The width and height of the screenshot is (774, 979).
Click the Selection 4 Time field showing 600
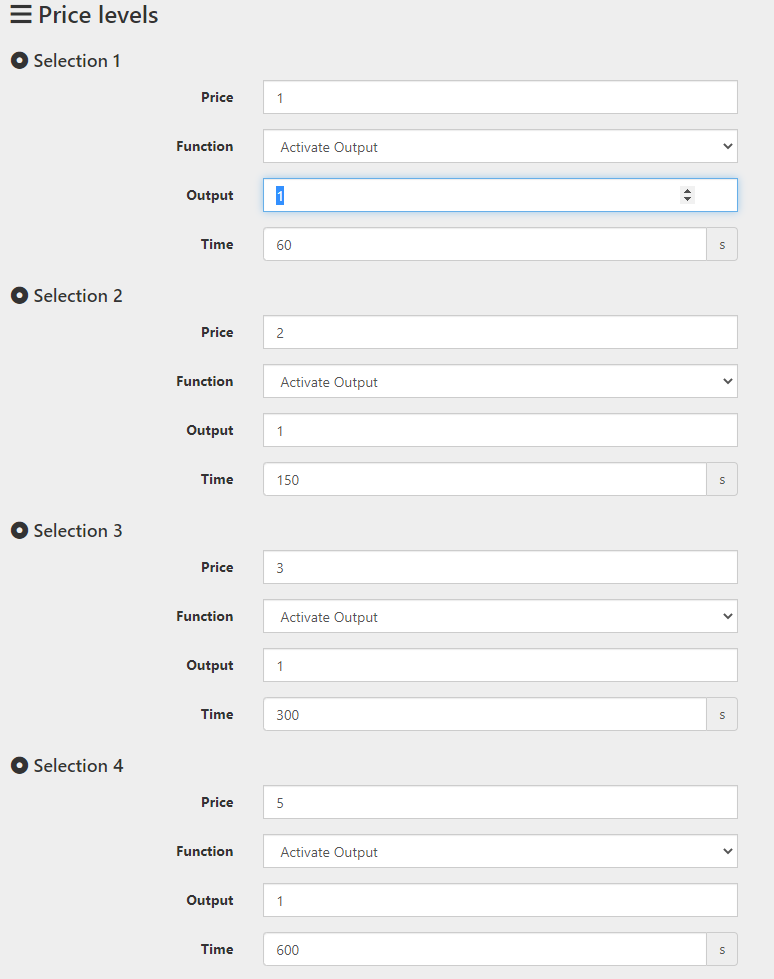[x=484, y=949]
